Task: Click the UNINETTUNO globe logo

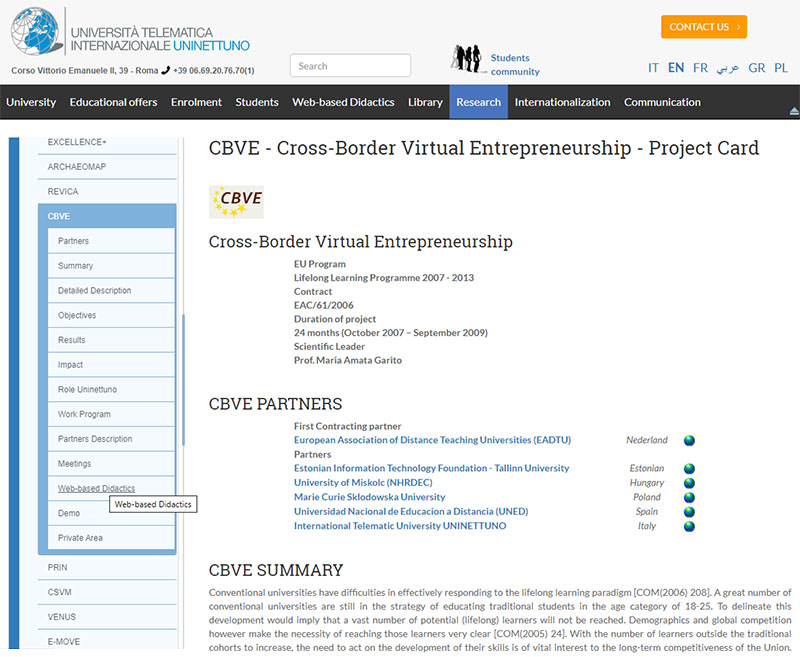Action: 37,31
